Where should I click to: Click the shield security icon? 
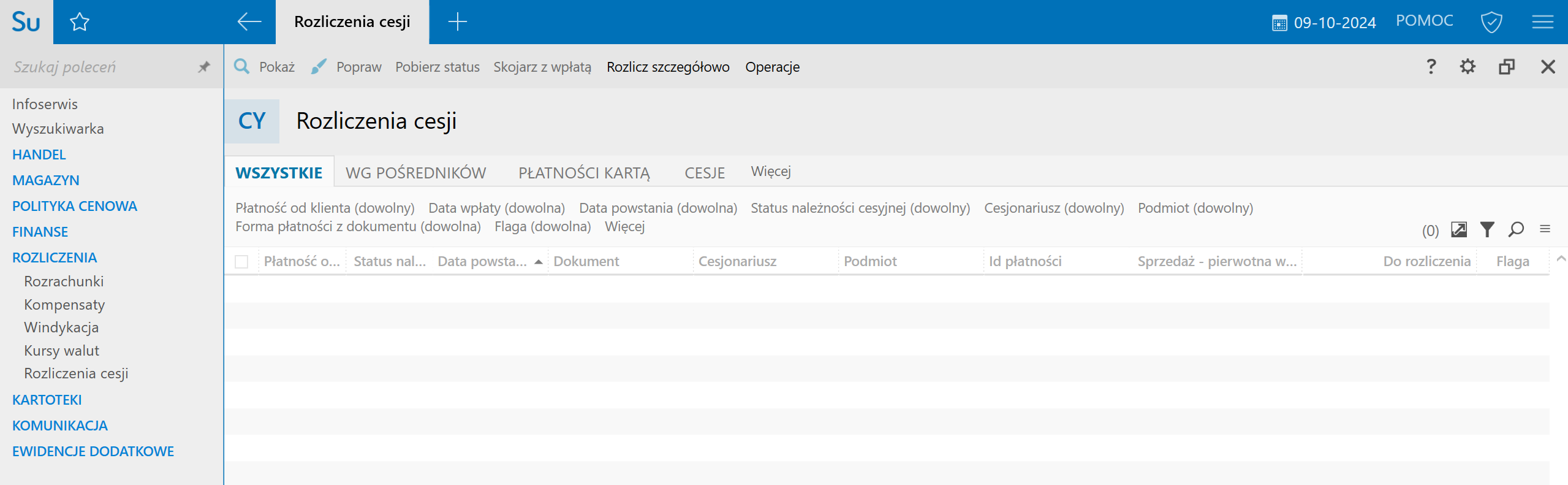coord(1491,23)
